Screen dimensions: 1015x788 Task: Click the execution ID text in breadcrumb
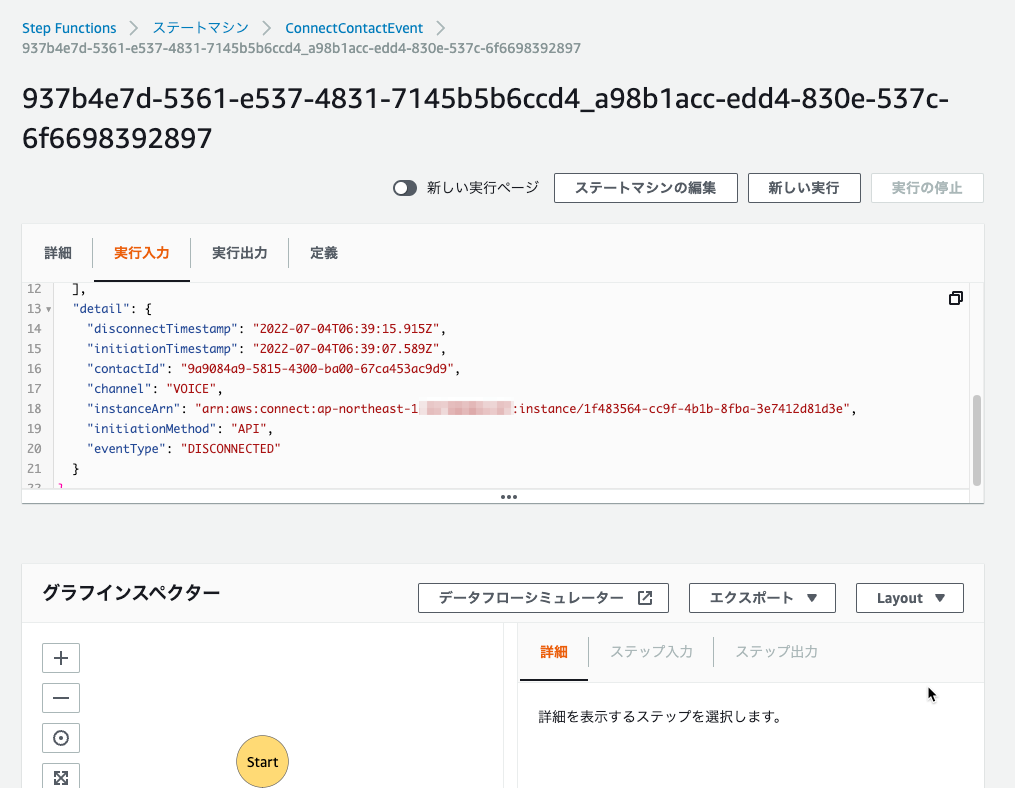coord(302,48)
